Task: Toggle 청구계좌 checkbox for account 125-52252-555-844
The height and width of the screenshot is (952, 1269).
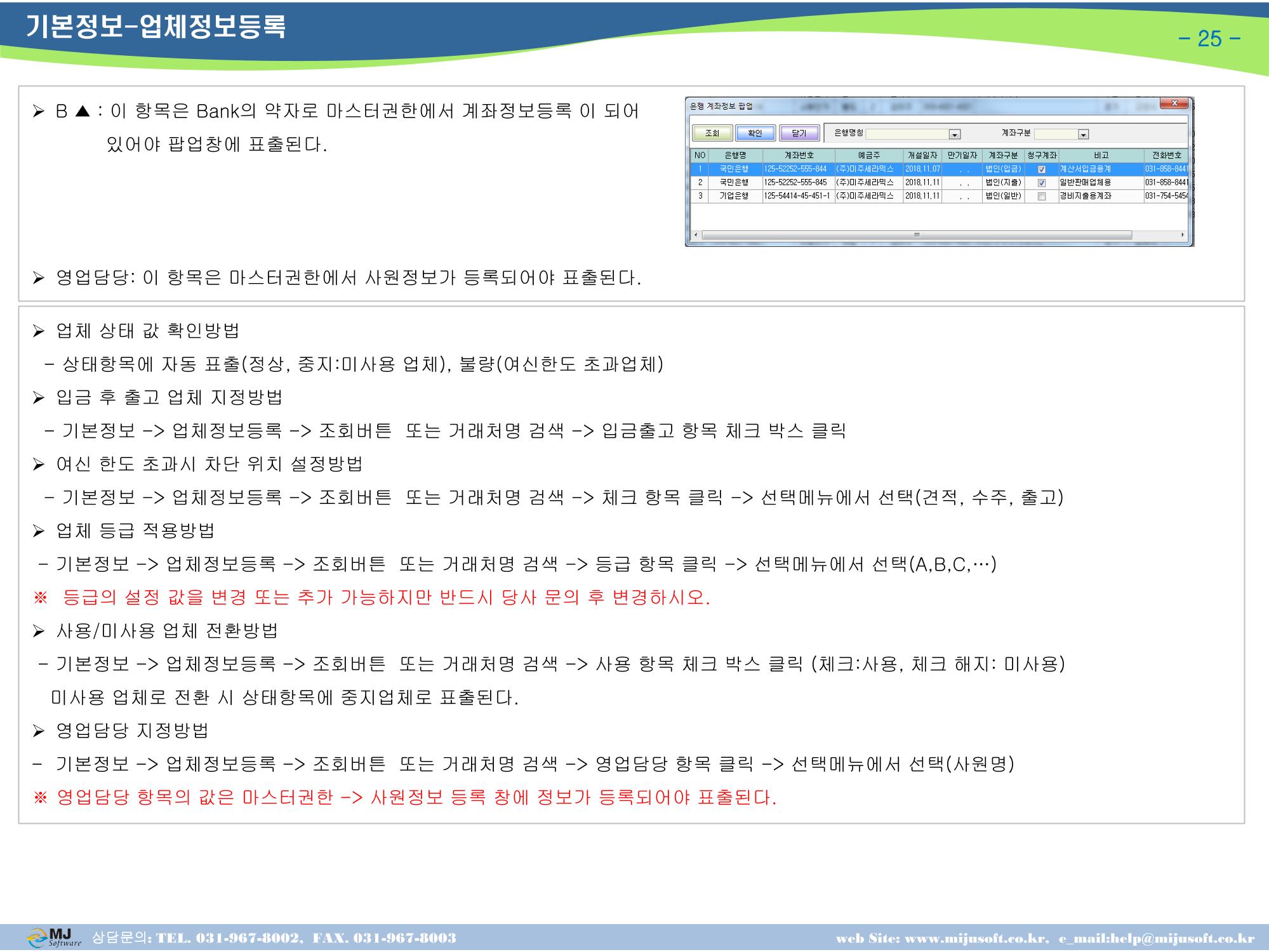Action: point(1042,169)
